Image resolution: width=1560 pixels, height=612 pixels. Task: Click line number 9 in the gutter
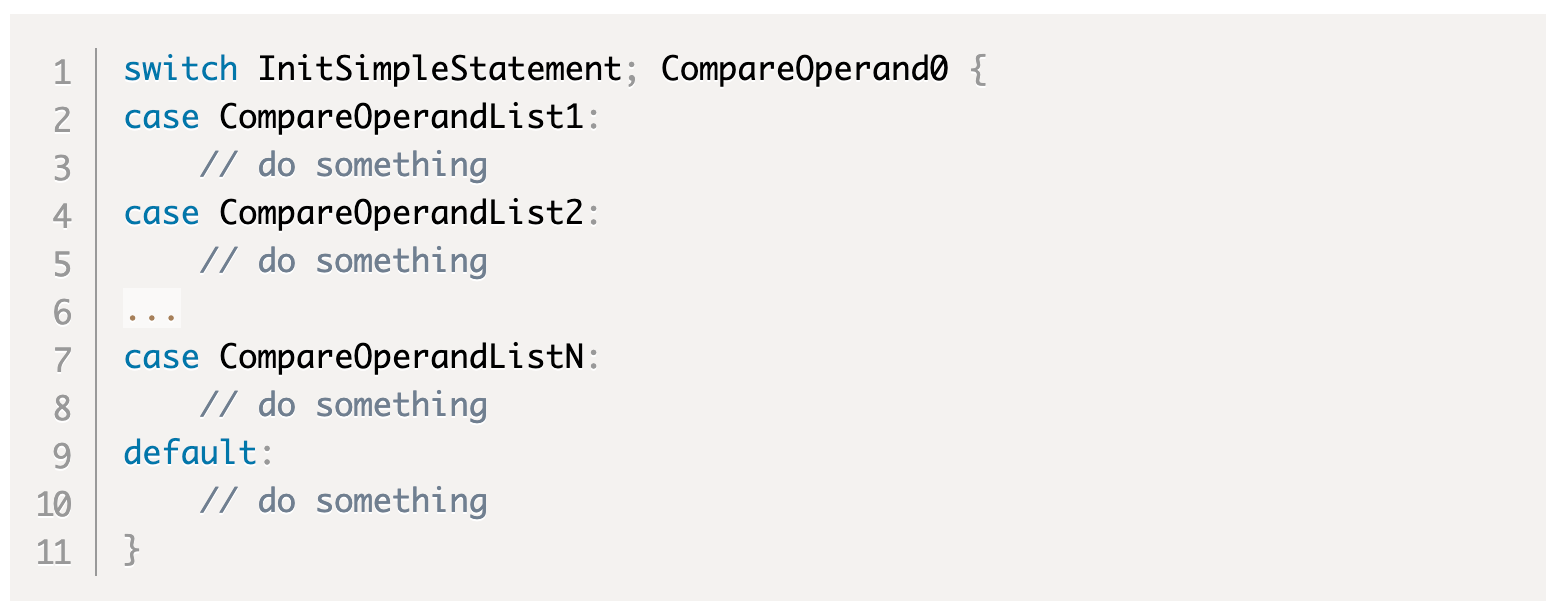click(62, 456)
